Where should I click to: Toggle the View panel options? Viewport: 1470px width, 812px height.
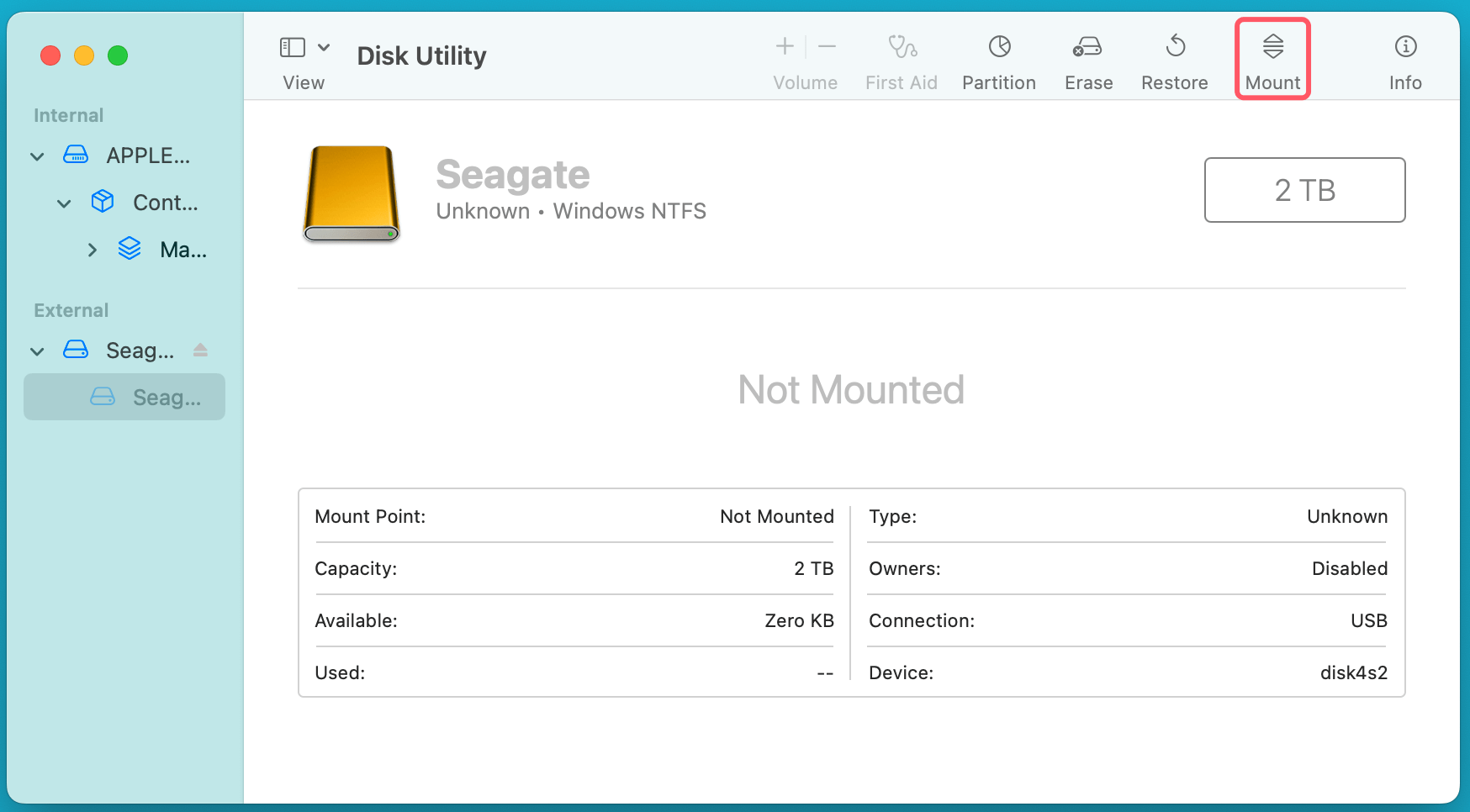[x=303, y=59]
